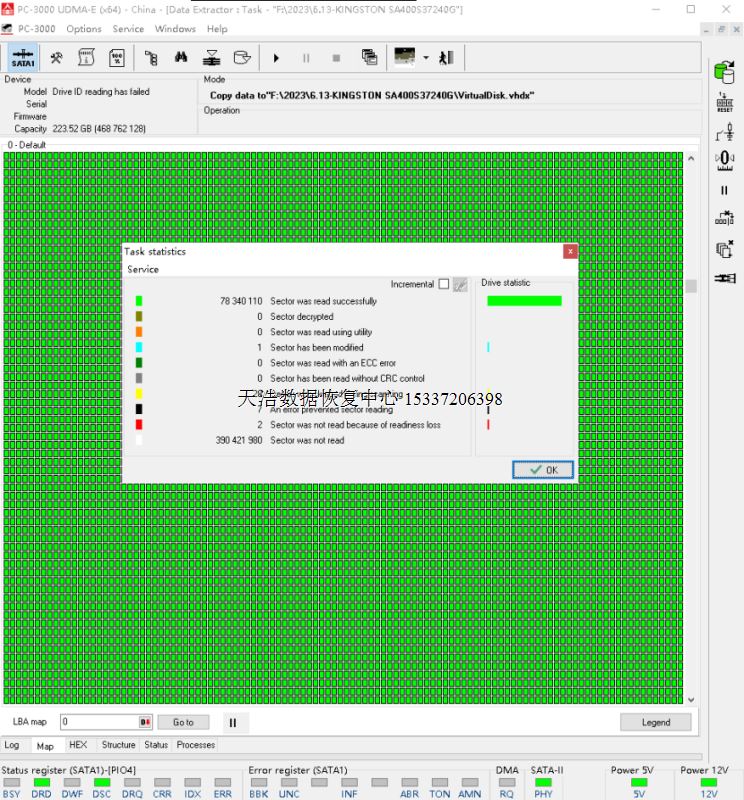Open the Service menu
This screenshot has width=744, height=800.
tap(128, 29)
